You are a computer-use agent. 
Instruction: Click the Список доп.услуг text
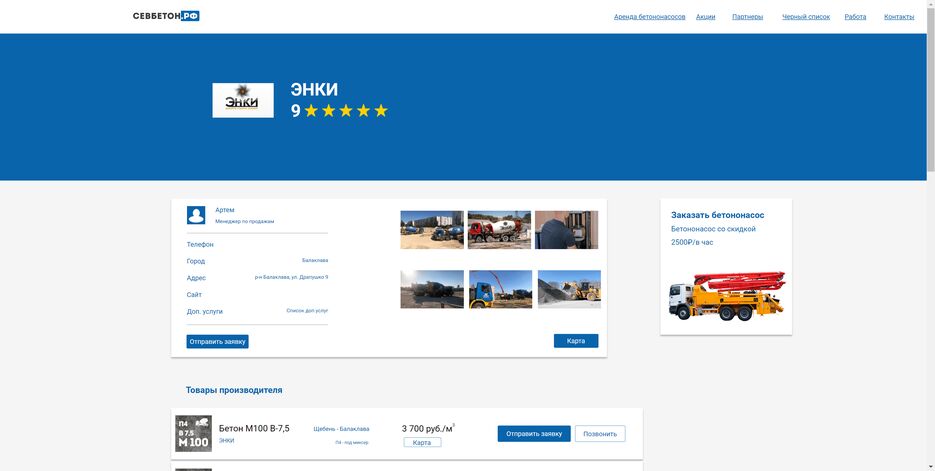307,311
